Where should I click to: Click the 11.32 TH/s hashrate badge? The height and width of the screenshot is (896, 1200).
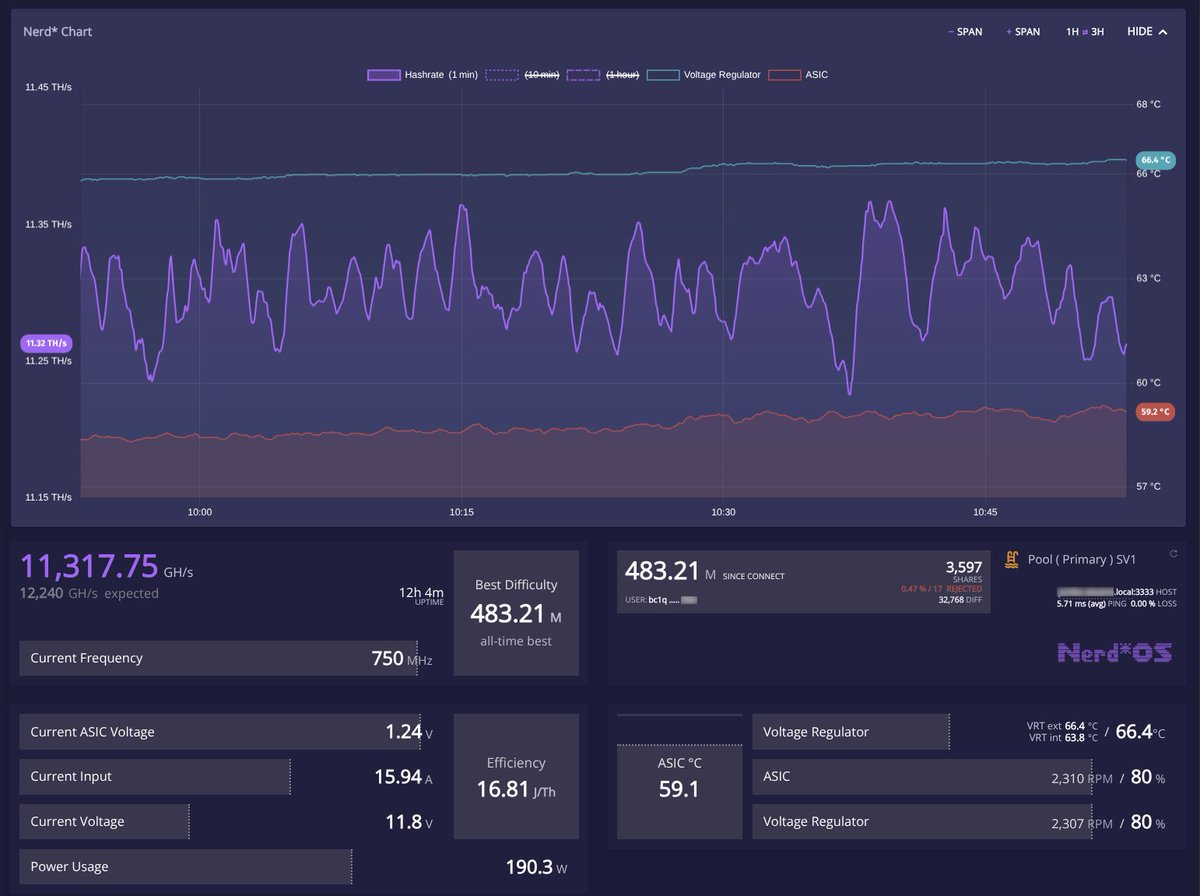(x=46, y=343)
